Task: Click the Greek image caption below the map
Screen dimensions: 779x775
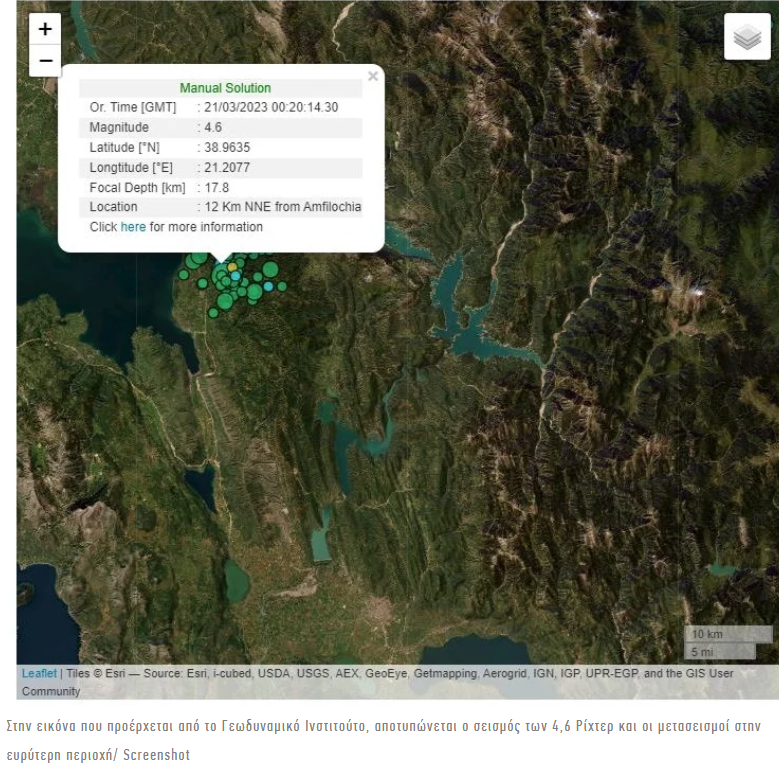Action: (389, 734)
